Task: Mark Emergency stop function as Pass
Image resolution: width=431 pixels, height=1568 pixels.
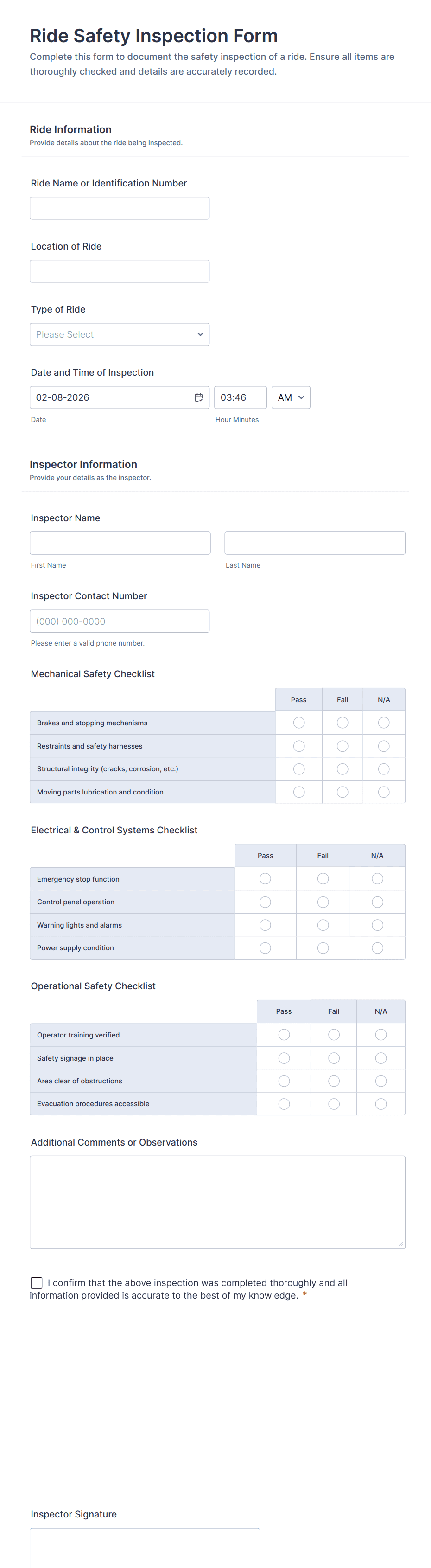Action: (265, 878)
